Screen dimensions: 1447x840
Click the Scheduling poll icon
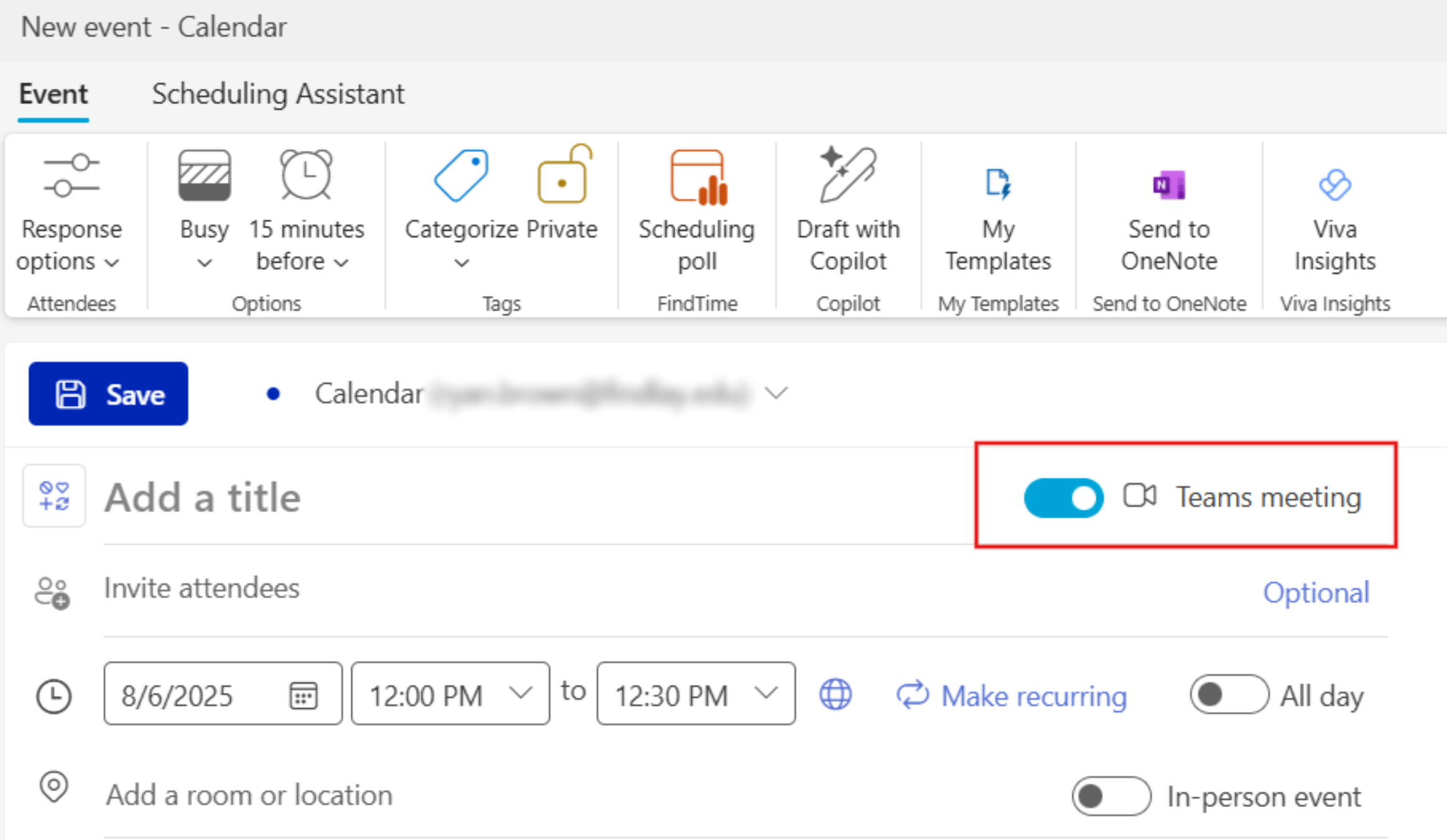(x=697, y=178)
